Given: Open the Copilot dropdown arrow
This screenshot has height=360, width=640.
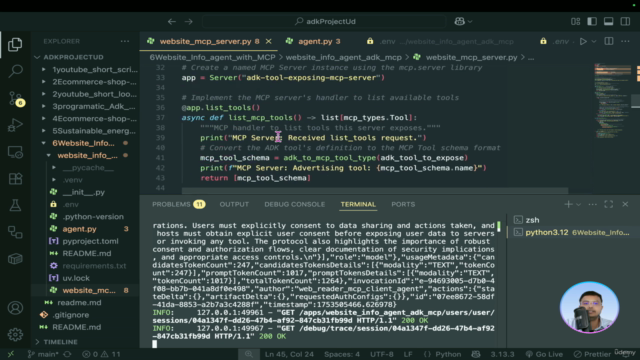Looking at the screenshot, I should 470,21.
